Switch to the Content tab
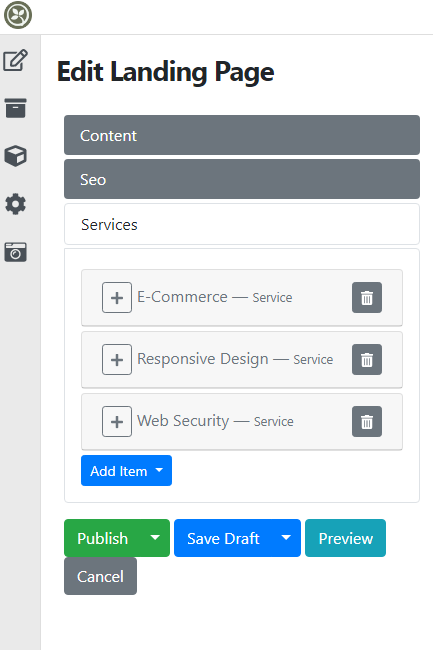The image size is (433, 650). (x=242, y=135)
